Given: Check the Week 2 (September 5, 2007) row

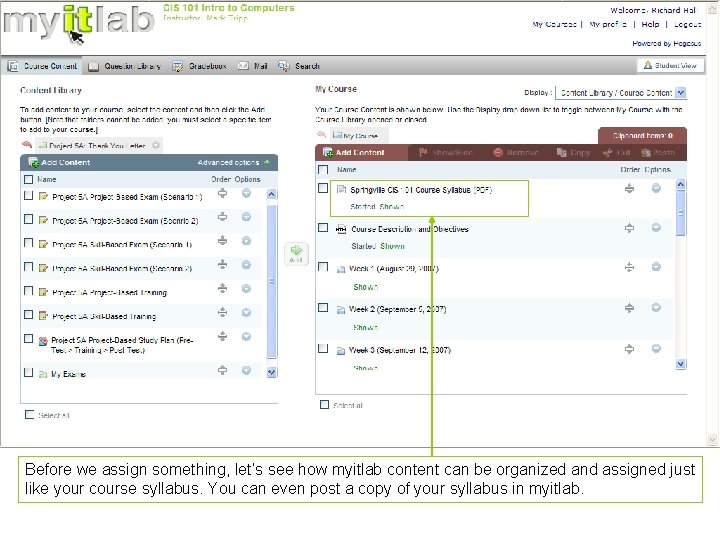Looking at the screenshot, I should point(323,307).
